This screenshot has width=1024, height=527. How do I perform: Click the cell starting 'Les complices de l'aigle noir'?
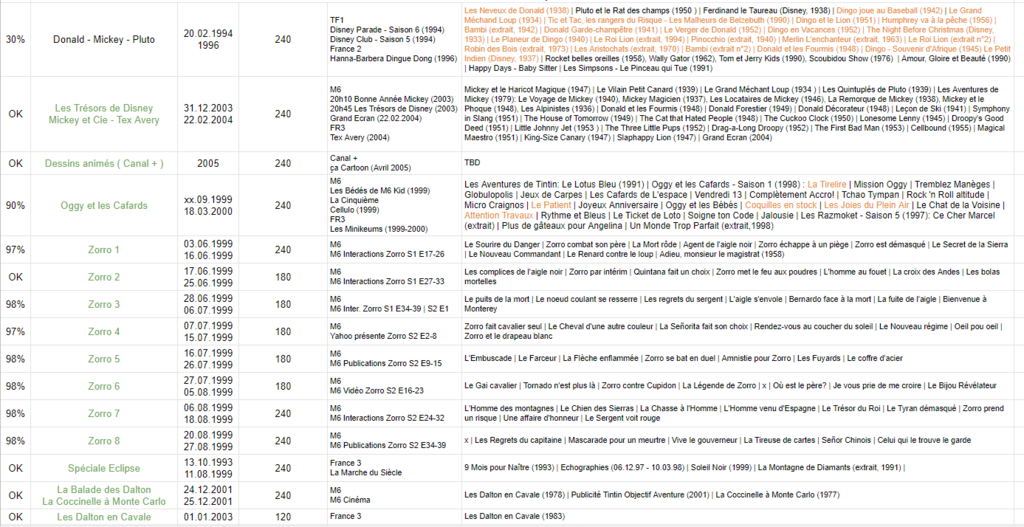point(738,277)
